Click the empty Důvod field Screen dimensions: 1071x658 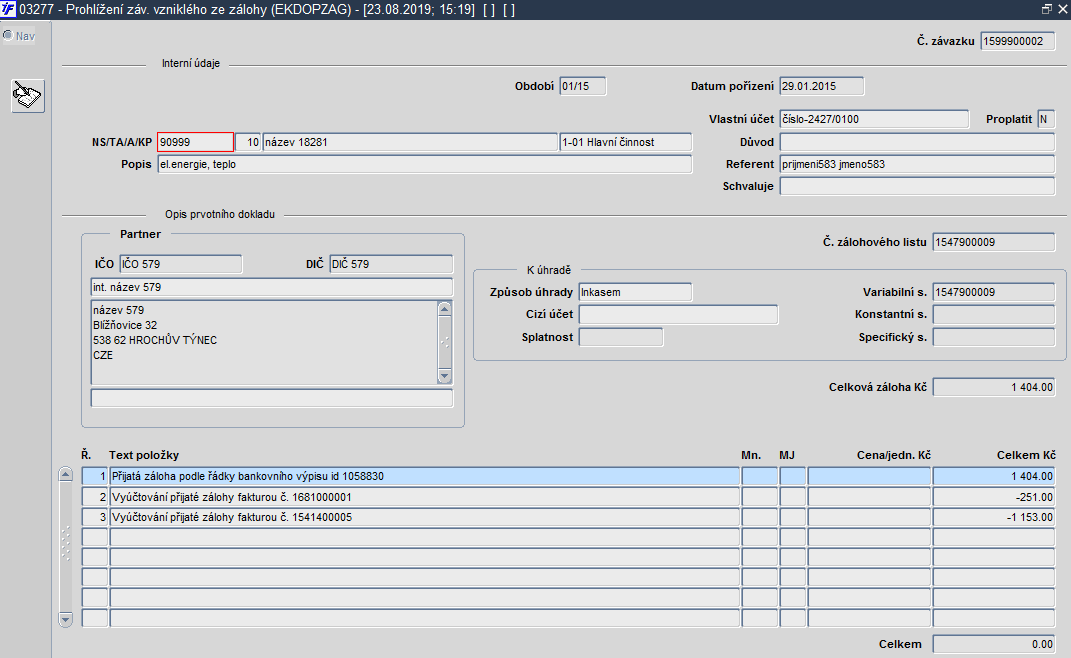tap(917, 142)
